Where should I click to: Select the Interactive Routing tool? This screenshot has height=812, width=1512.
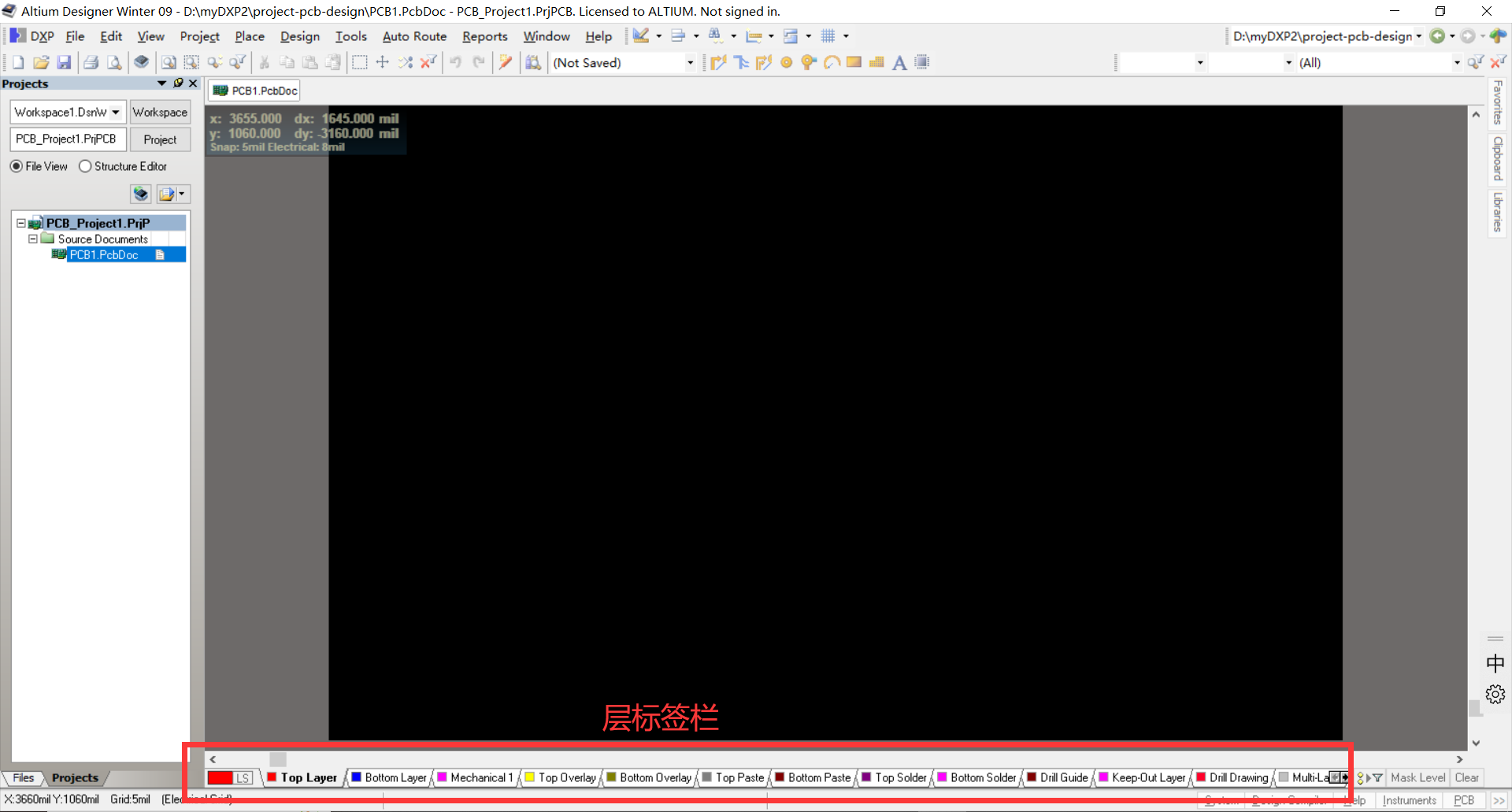[718, 62]
